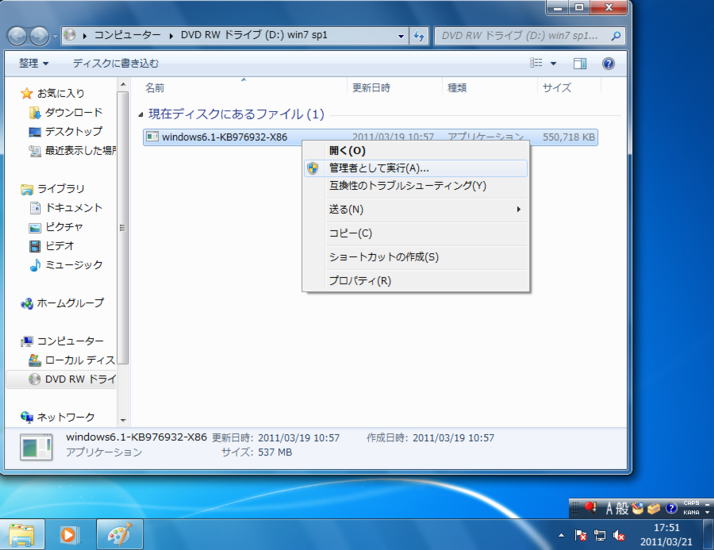Click the IME 般 conversion mode button

[x=622, y=508]
